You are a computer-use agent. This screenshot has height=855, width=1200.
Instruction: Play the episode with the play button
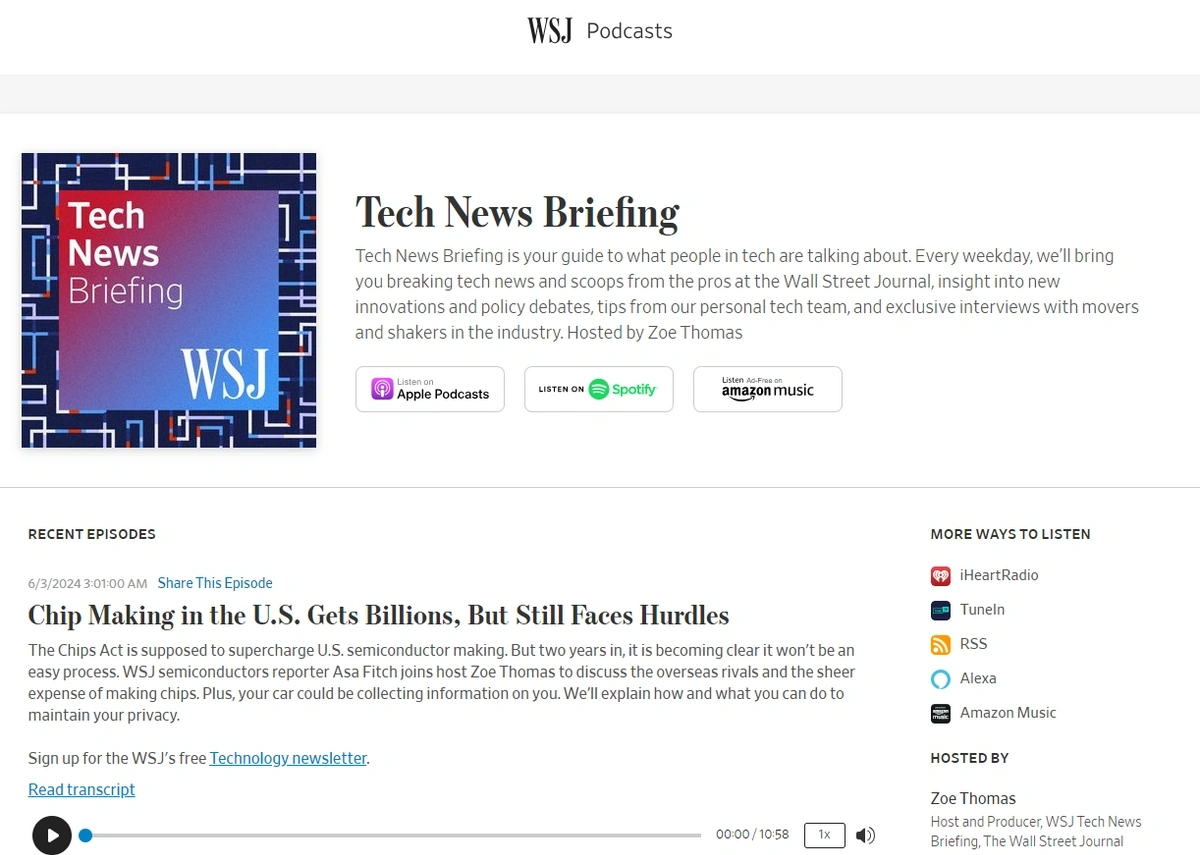click(52, 835)
